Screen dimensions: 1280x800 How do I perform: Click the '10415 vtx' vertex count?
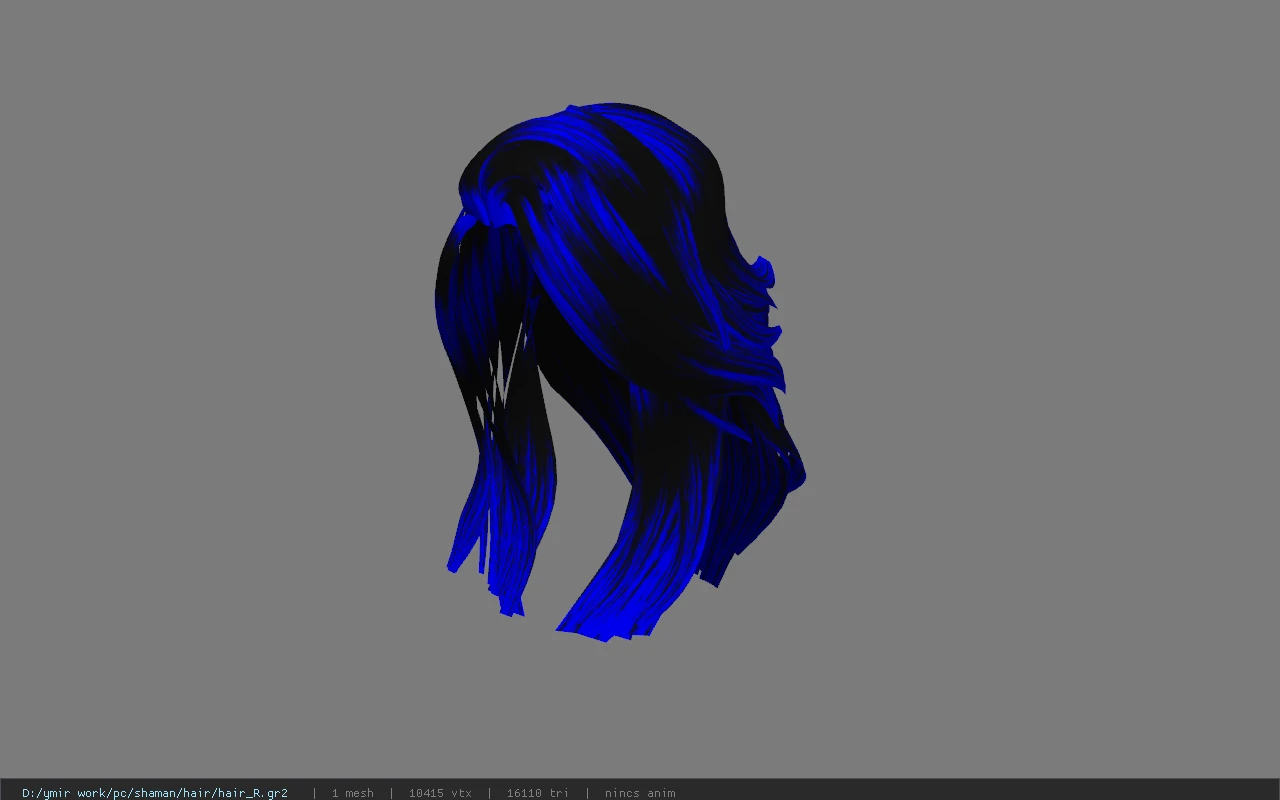pos(440,793)
